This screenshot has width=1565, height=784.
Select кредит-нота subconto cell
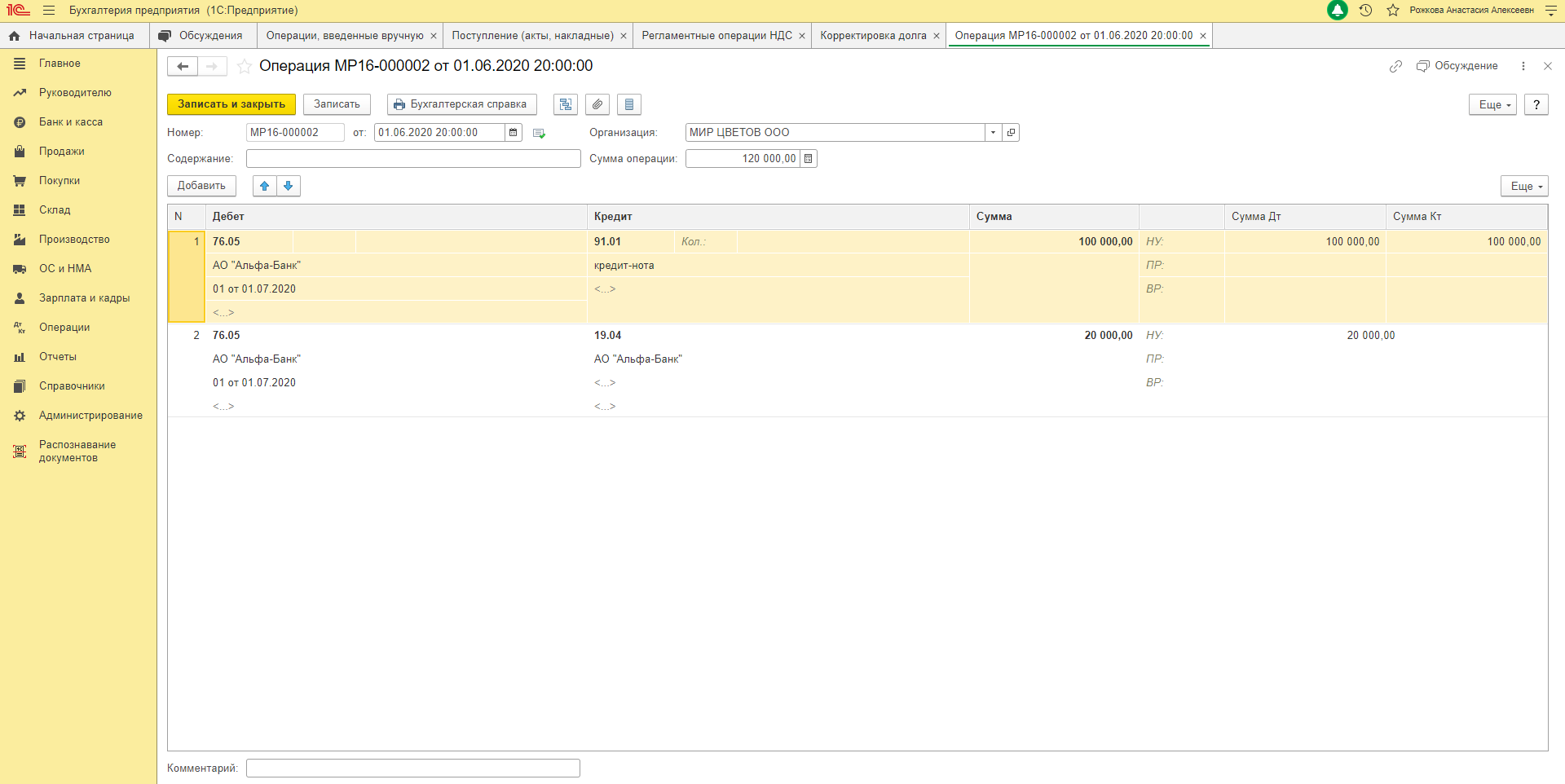(x=778, y=266)
